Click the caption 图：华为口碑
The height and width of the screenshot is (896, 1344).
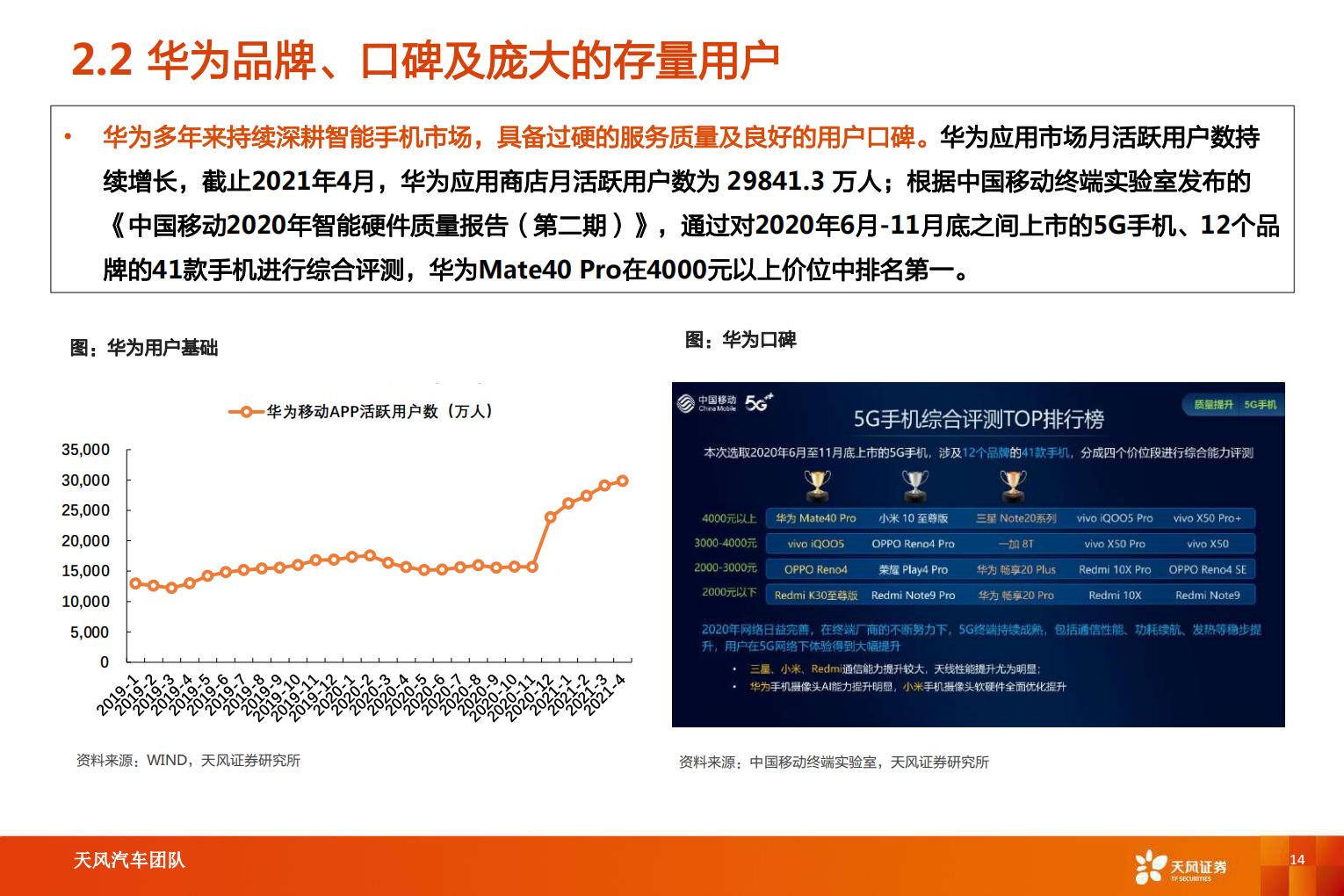pyautogui.click(x=741, y=340)
